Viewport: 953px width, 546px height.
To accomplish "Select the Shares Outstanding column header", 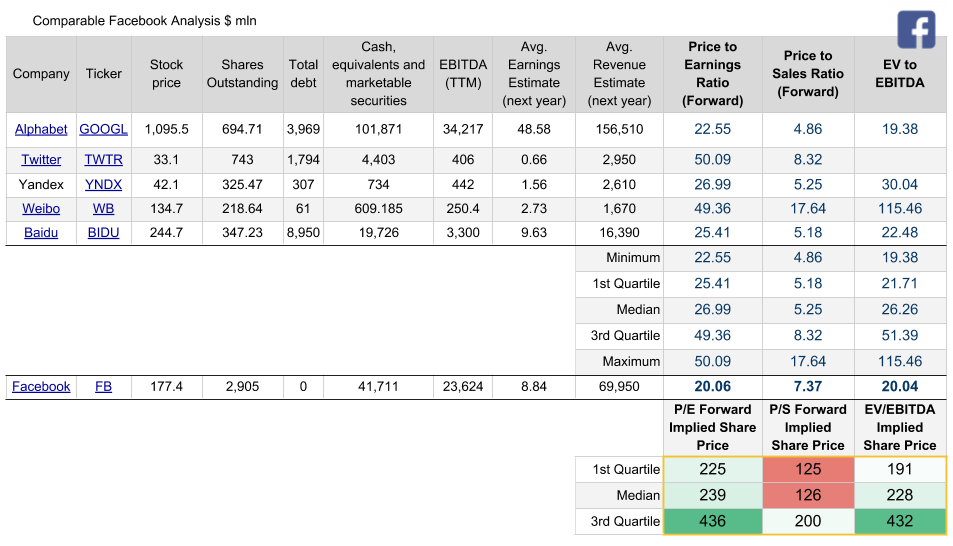I will click(242, 74).
